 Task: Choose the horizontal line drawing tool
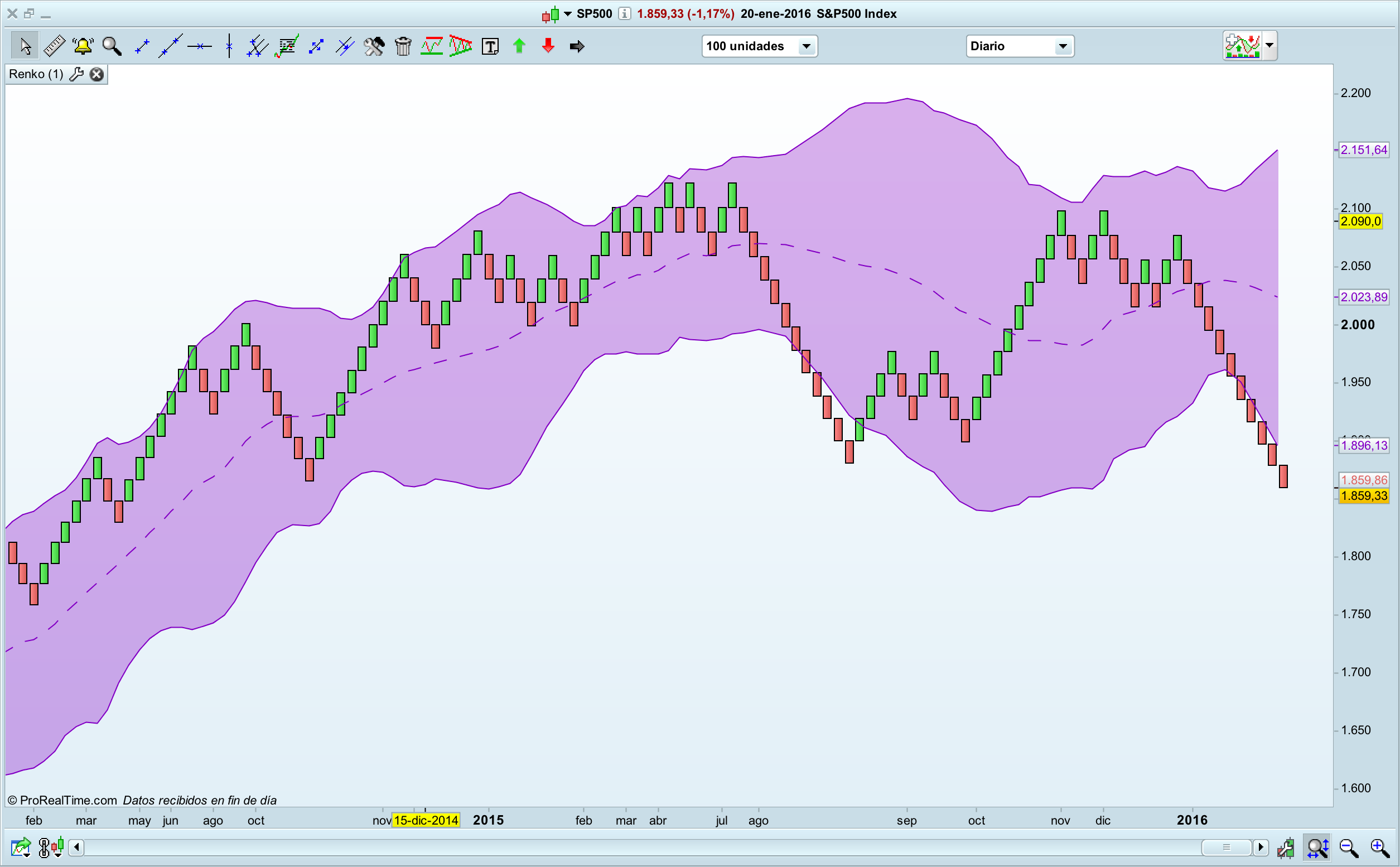200,46
